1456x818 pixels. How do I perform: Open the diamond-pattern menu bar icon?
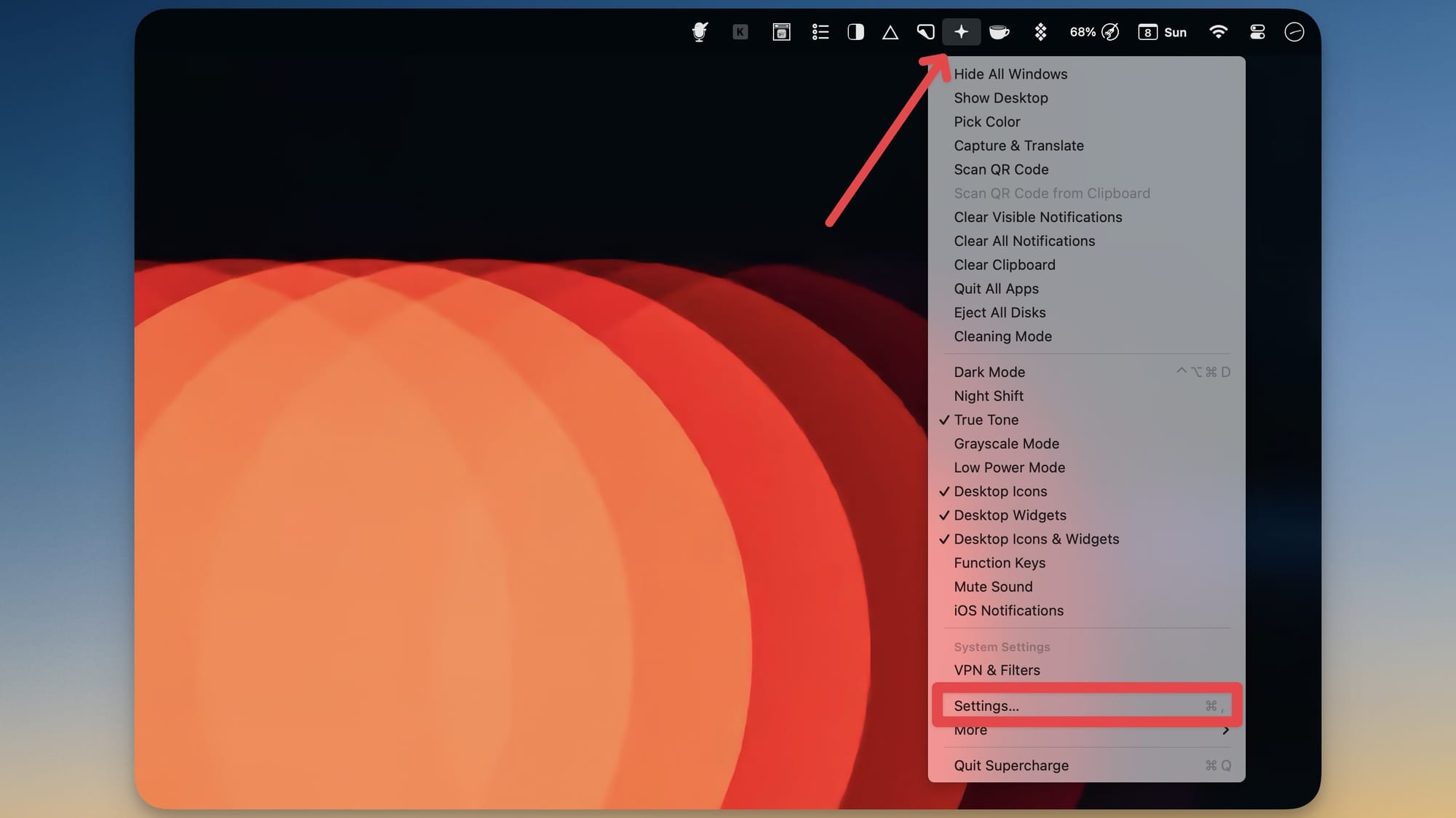click(1040, 32)
